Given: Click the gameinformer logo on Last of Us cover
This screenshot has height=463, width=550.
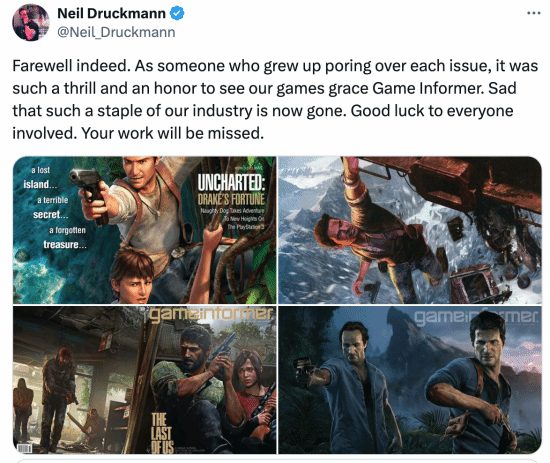Looking at the screenshot, I should [x=211, y=314].
